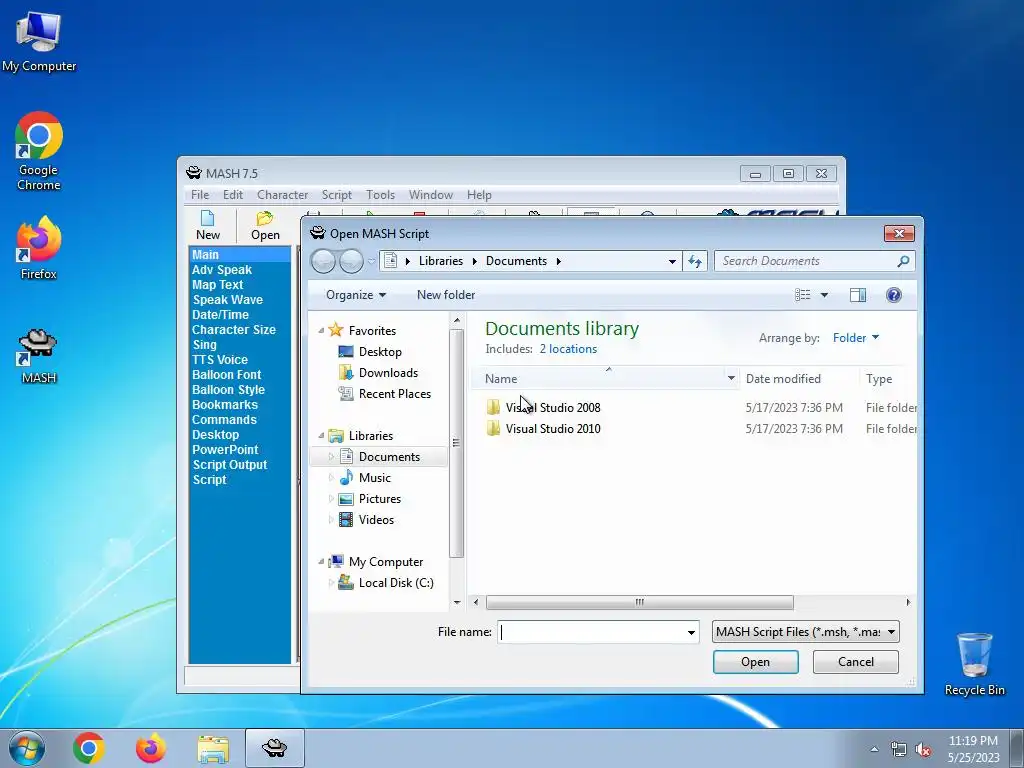Click the dialog Forward navigation arrow
Image resolution: width=1024 pixels, height=768 pixels.
[351, 261]
